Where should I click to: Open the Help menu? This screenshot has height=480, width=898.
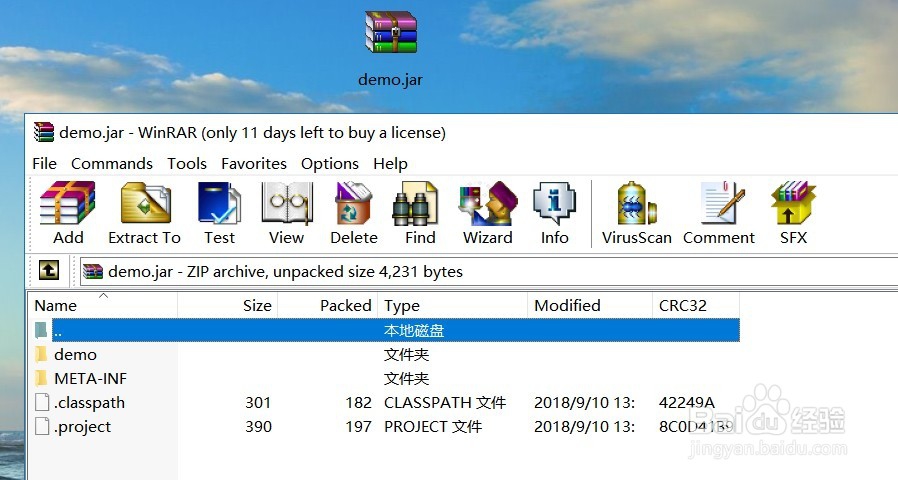pyautogui.click(x=391, y=164)
